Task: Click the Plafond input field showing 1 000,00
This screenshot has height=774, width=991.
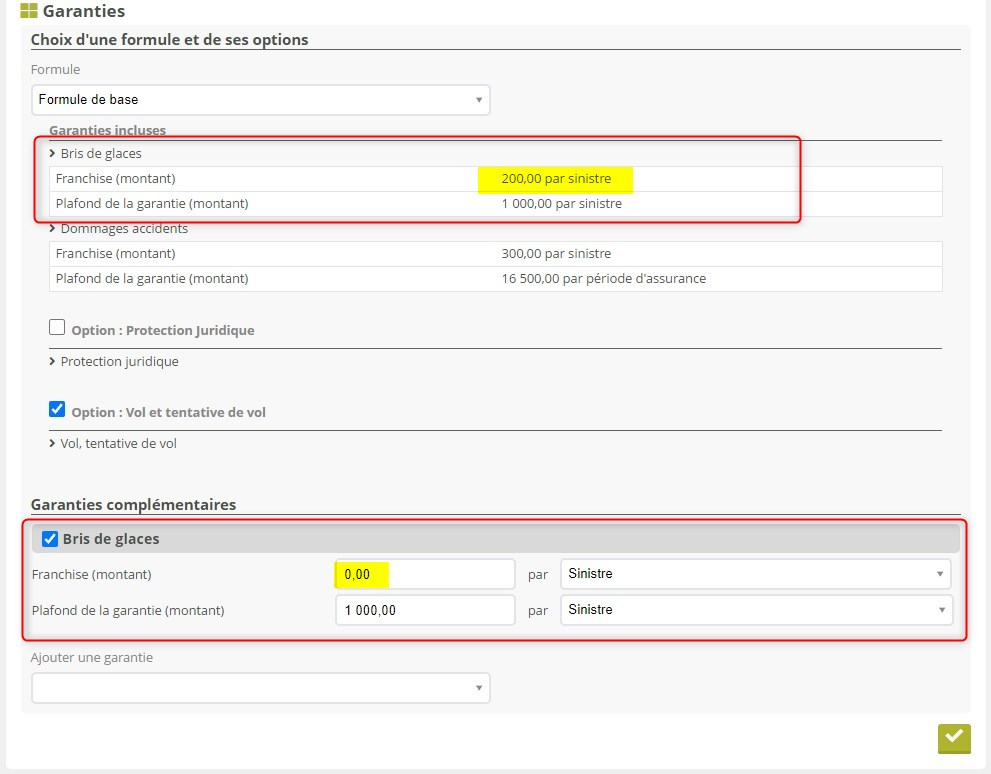Action: [x=424, y=610]
